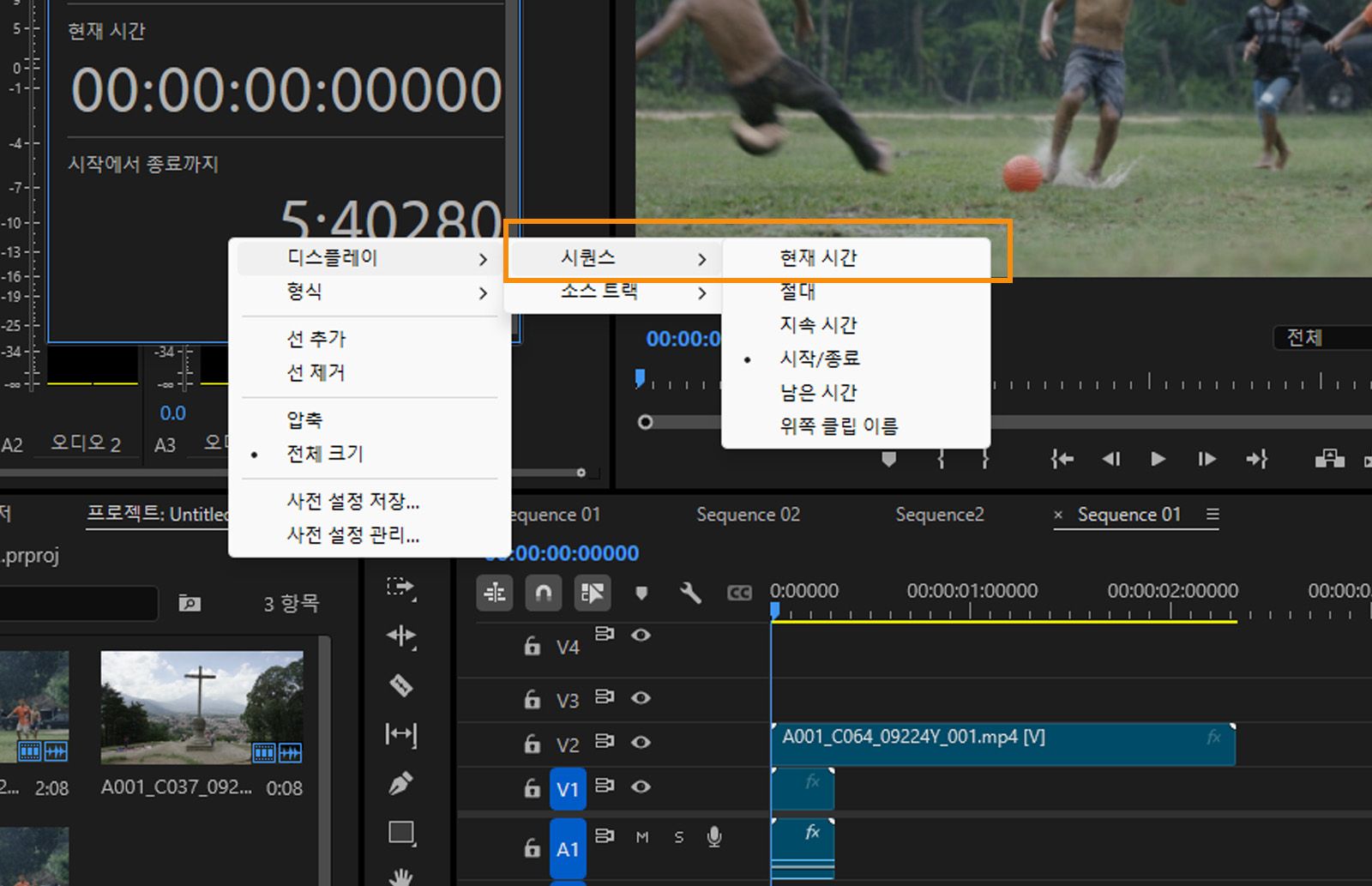Select 시작/종료 menu option
This screenshot has height=886, width=1372.
point(856,359)
